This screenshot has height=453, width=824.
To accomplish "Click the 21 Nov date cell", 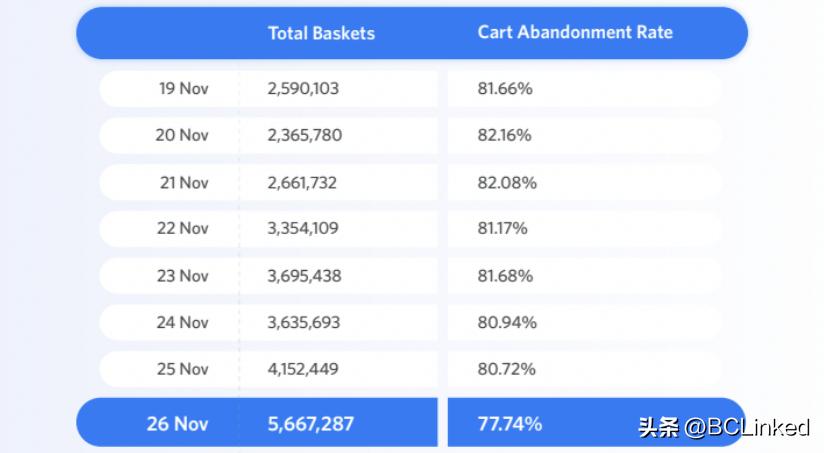I will pos(184,182).
